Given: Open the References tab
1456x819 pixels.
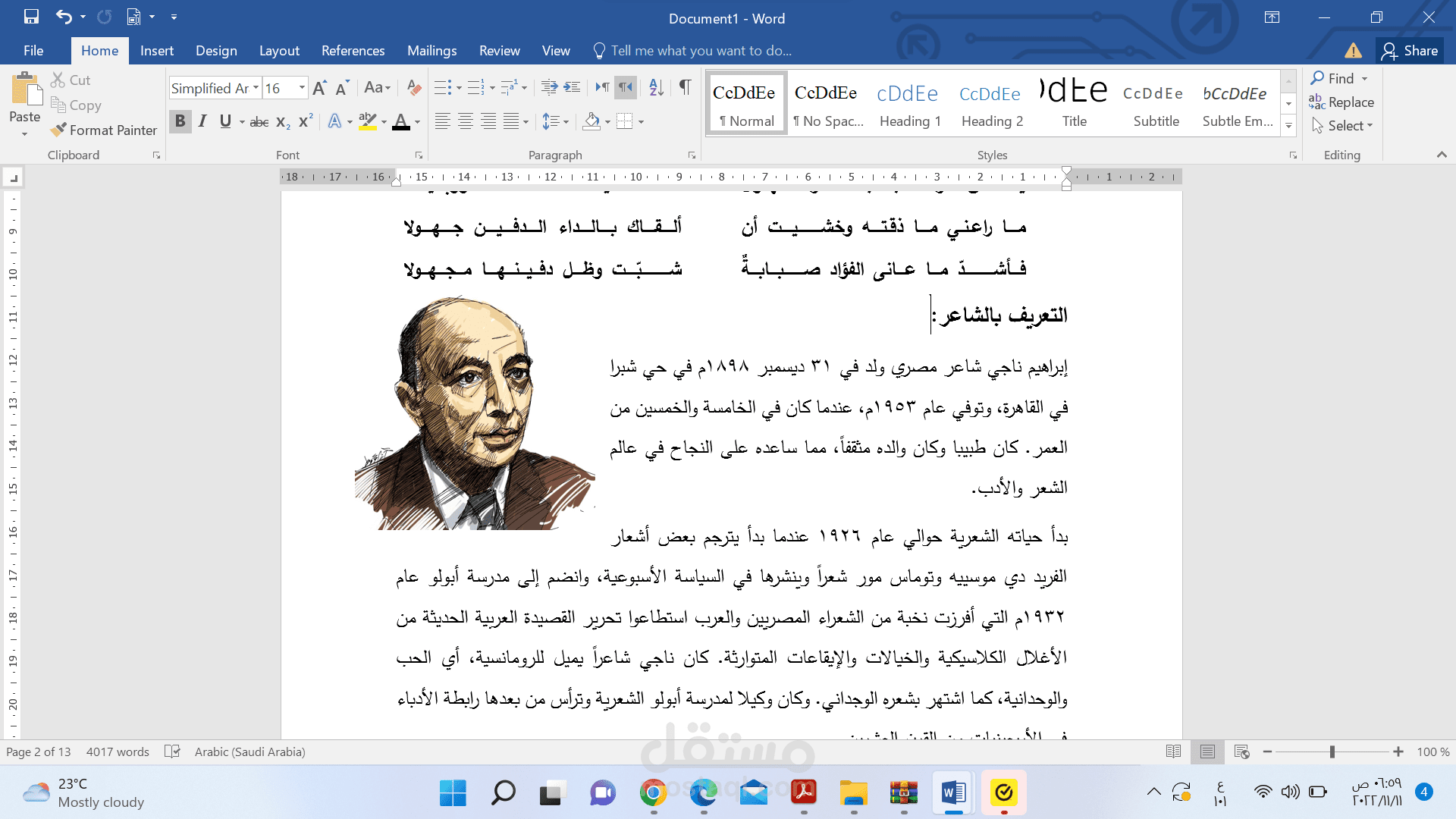Looking at the screenshot, I should pos(353,51).
